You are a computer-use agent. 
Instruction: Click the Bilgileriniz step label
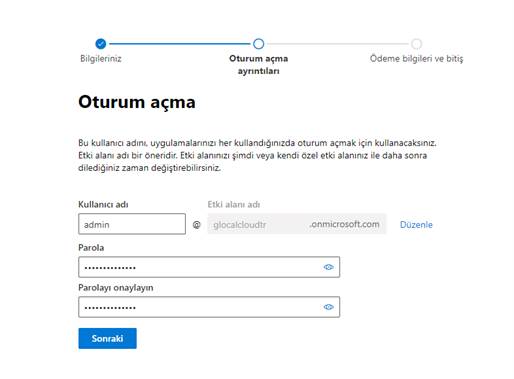coord(101,59)
